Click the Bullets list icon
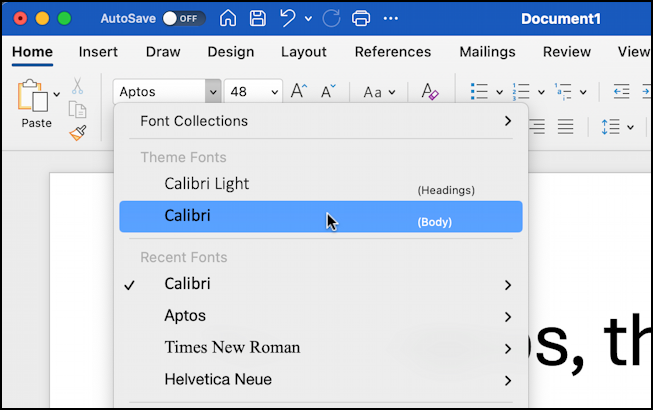This screenshot has width=653, height=410. point(479,91)
